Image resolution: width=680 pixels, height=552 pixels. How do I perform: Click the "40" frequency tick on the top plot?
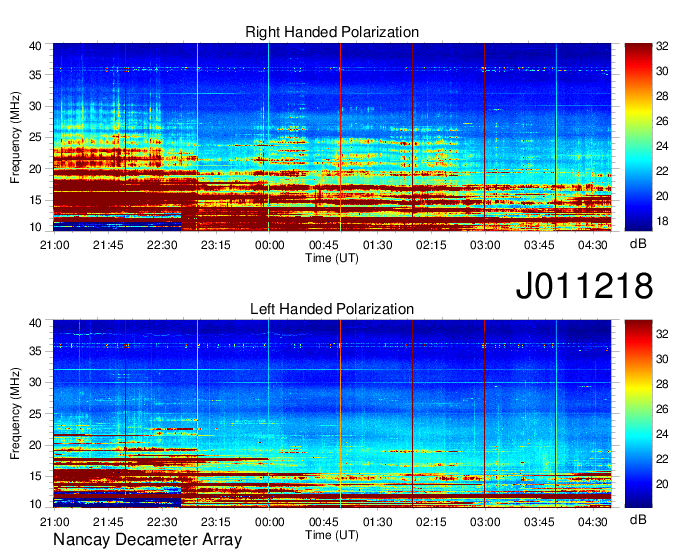tap(35, 46)
